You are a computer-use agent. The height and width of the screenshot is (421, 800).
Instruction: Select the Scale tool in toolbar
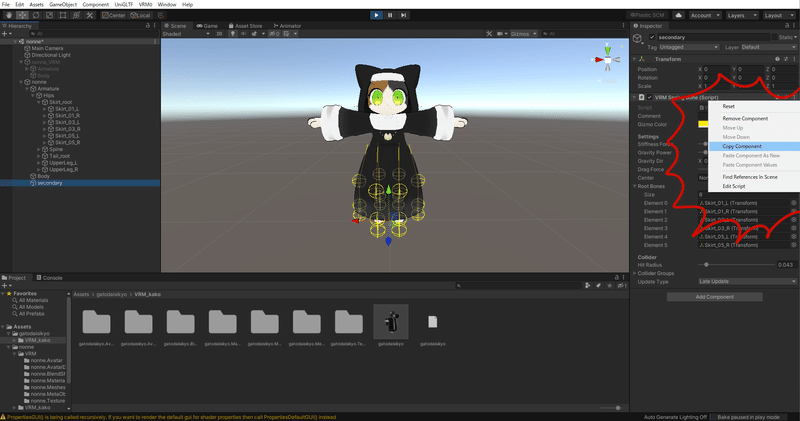[x=49, y=15]
